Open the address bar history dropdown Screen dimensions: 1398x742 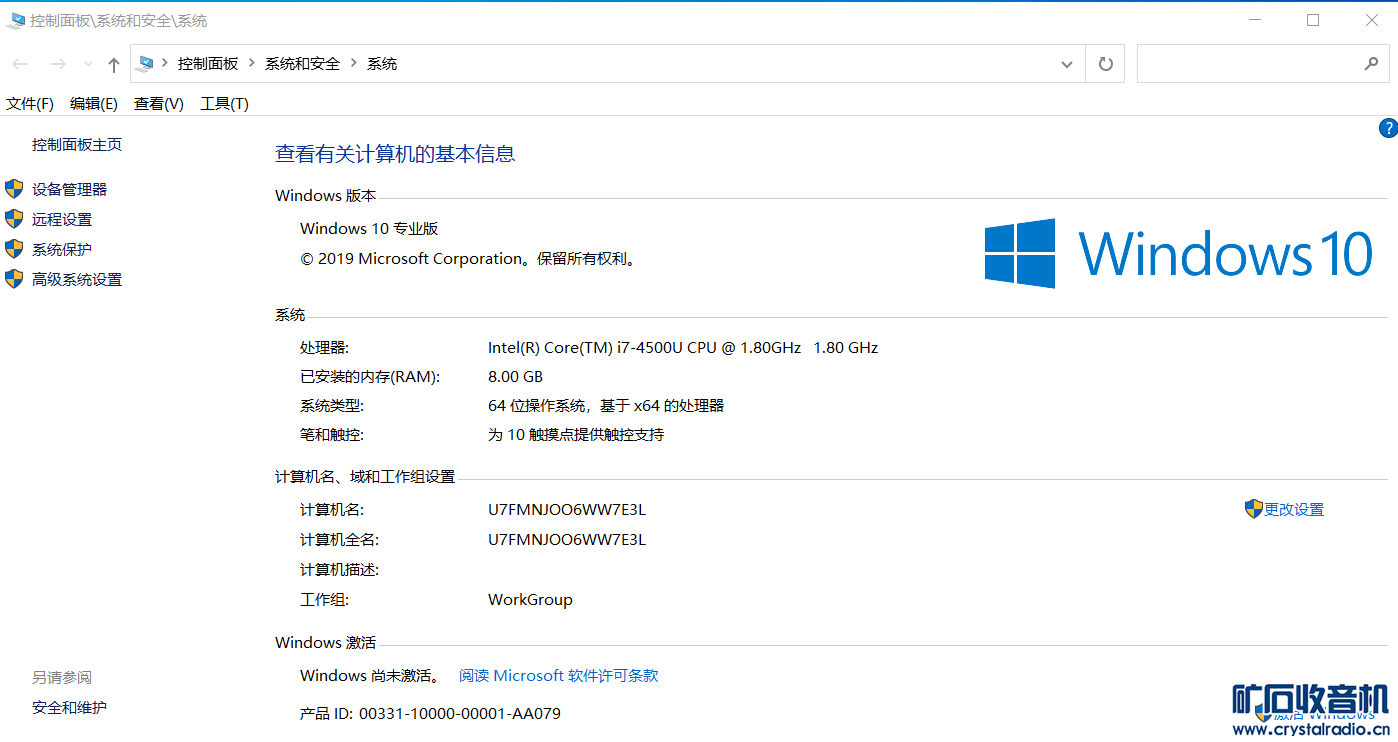point(1067,64)
